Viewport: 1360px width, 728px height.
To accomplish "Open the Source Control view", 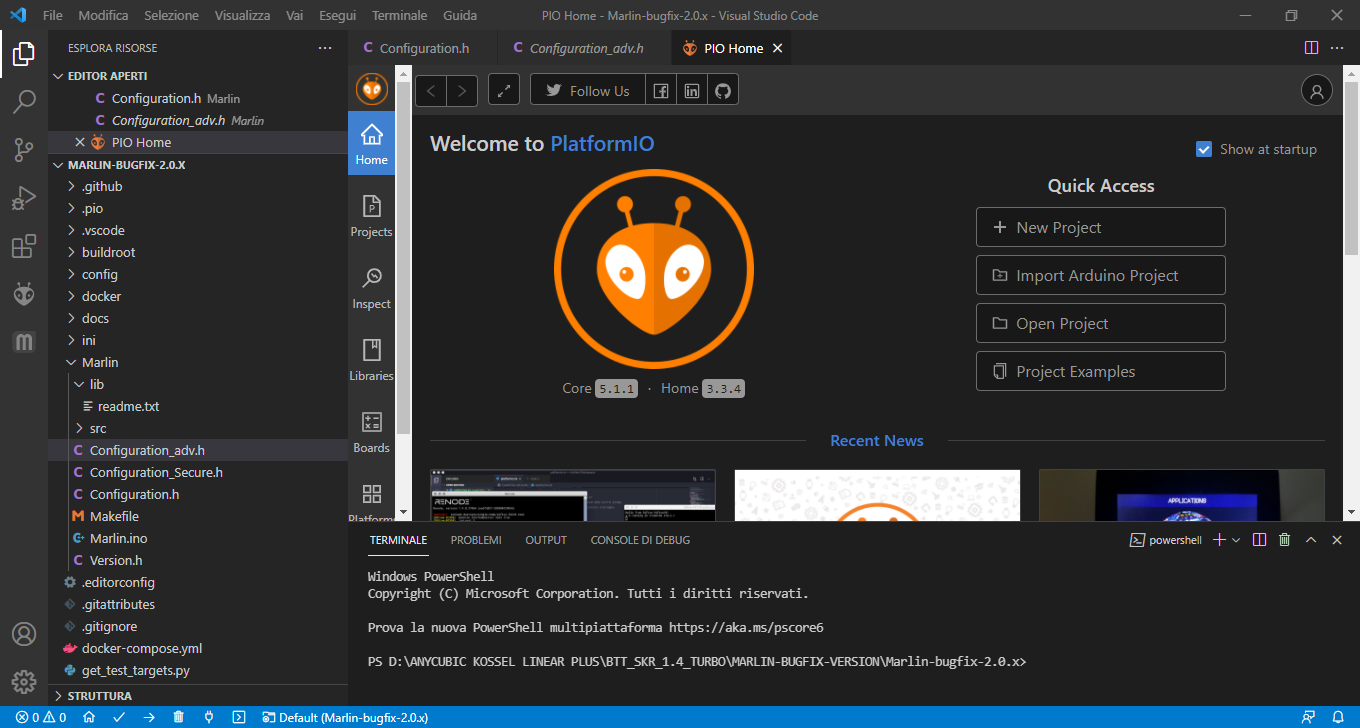I will (x=24, y=150).
